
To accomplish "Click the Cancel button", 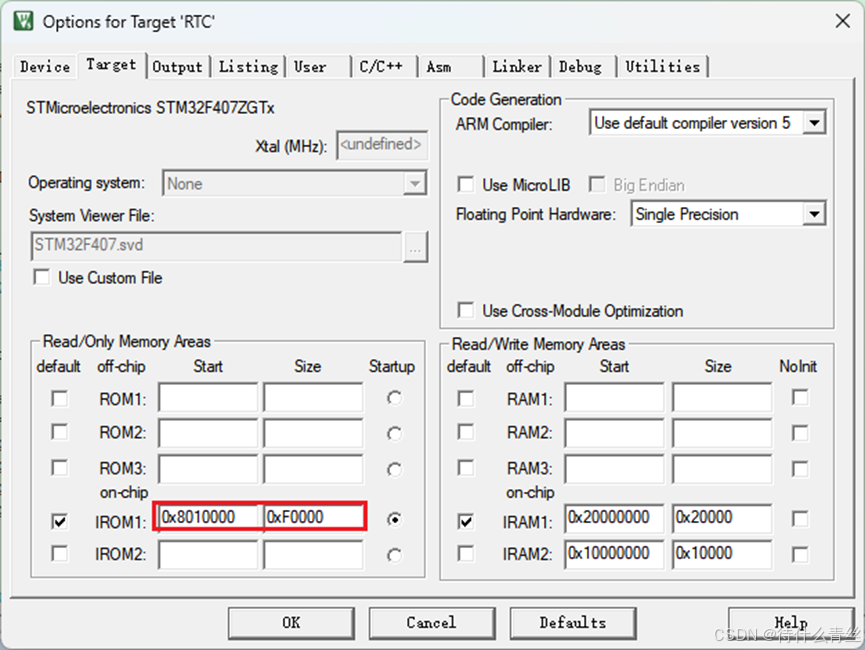I will coord(432,623).
